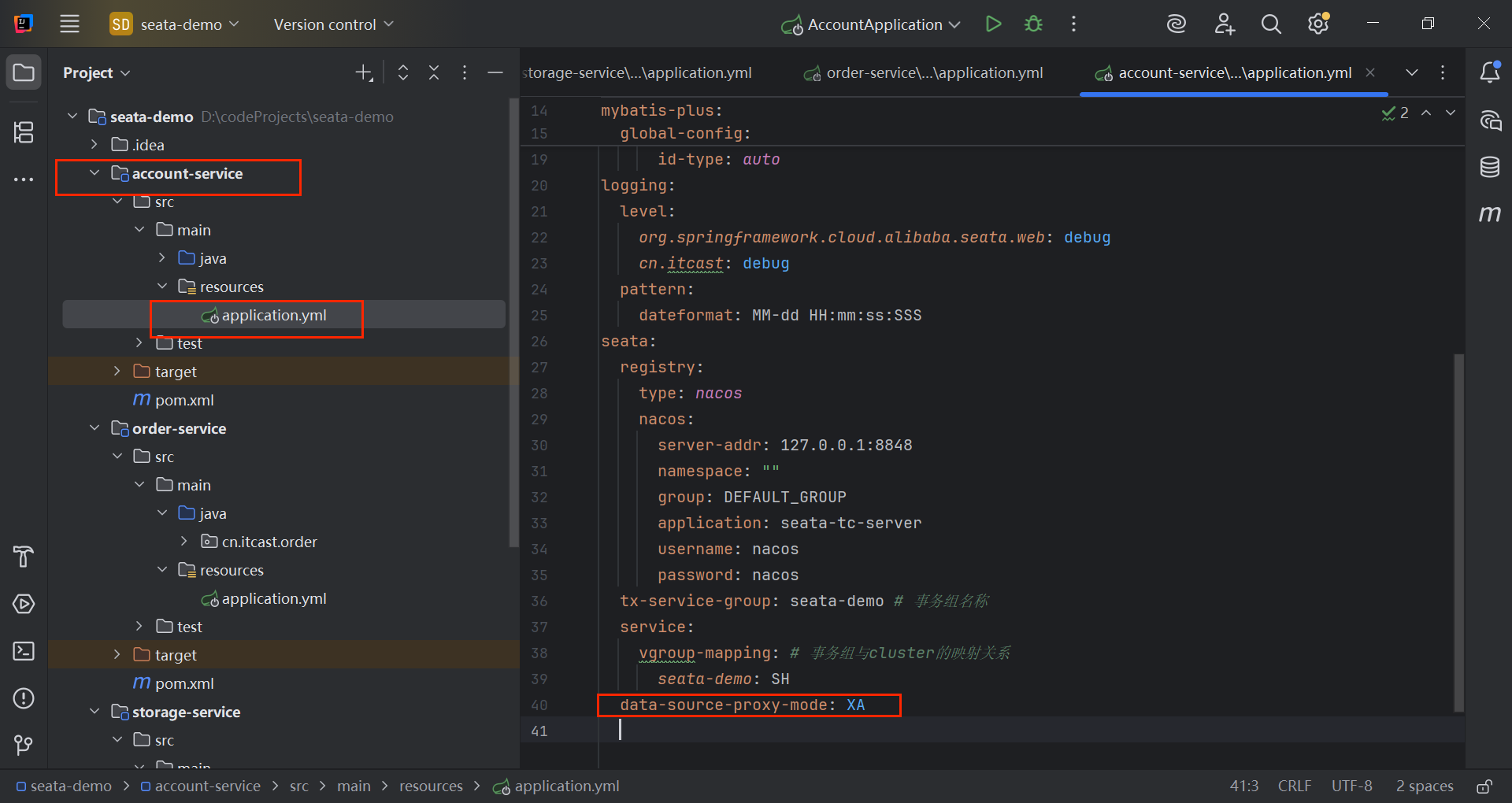This screenshot has width=1512, height=803.
Task: Click the Project tree scrollbar
Action: pos(514,323)
